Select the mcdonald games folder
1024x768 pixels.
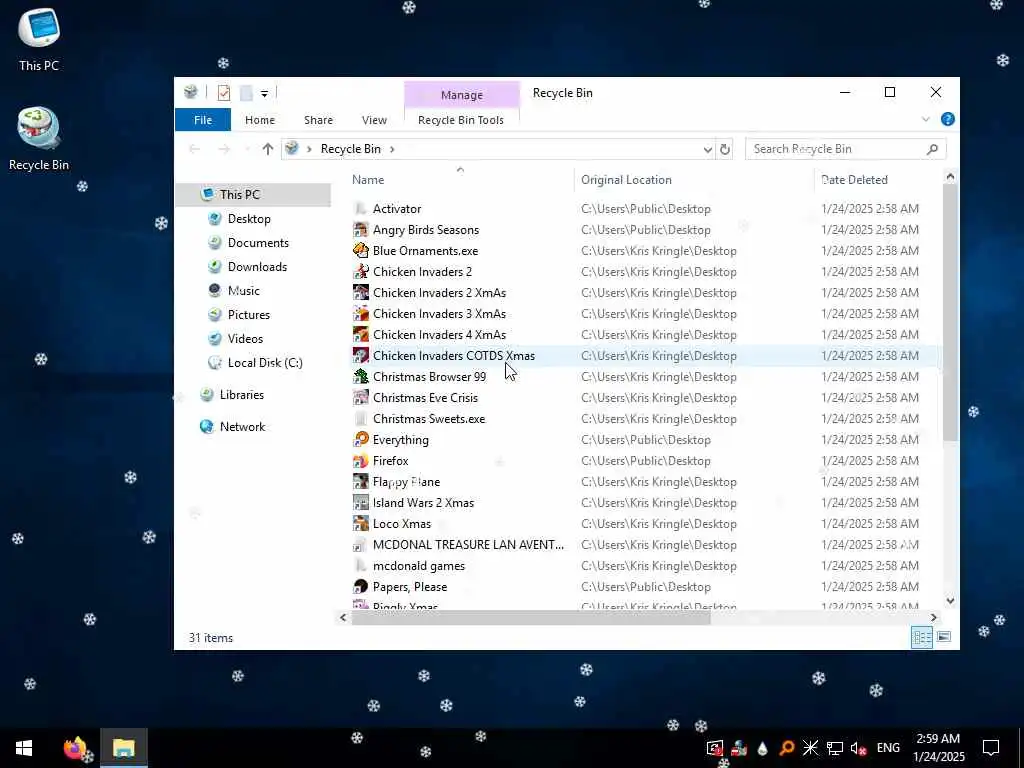point(419,566)
